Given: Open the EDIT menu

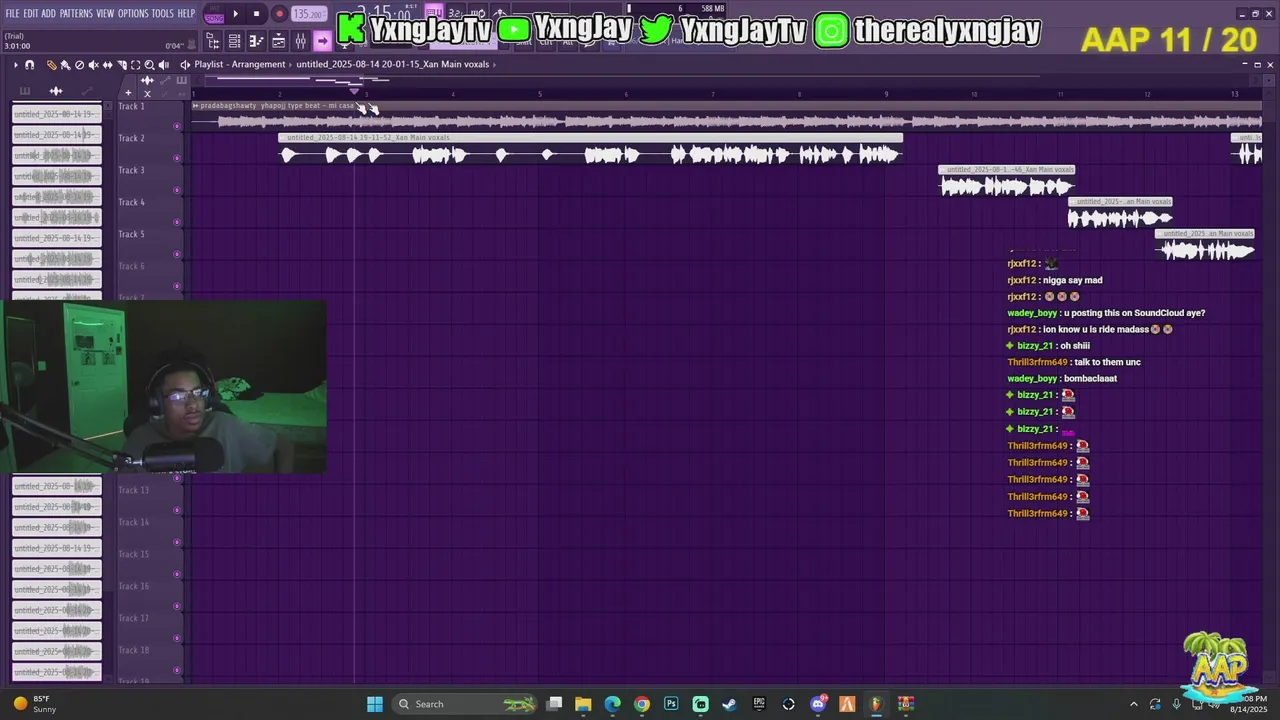Looking at the screenshot, I should click(31, 13).
